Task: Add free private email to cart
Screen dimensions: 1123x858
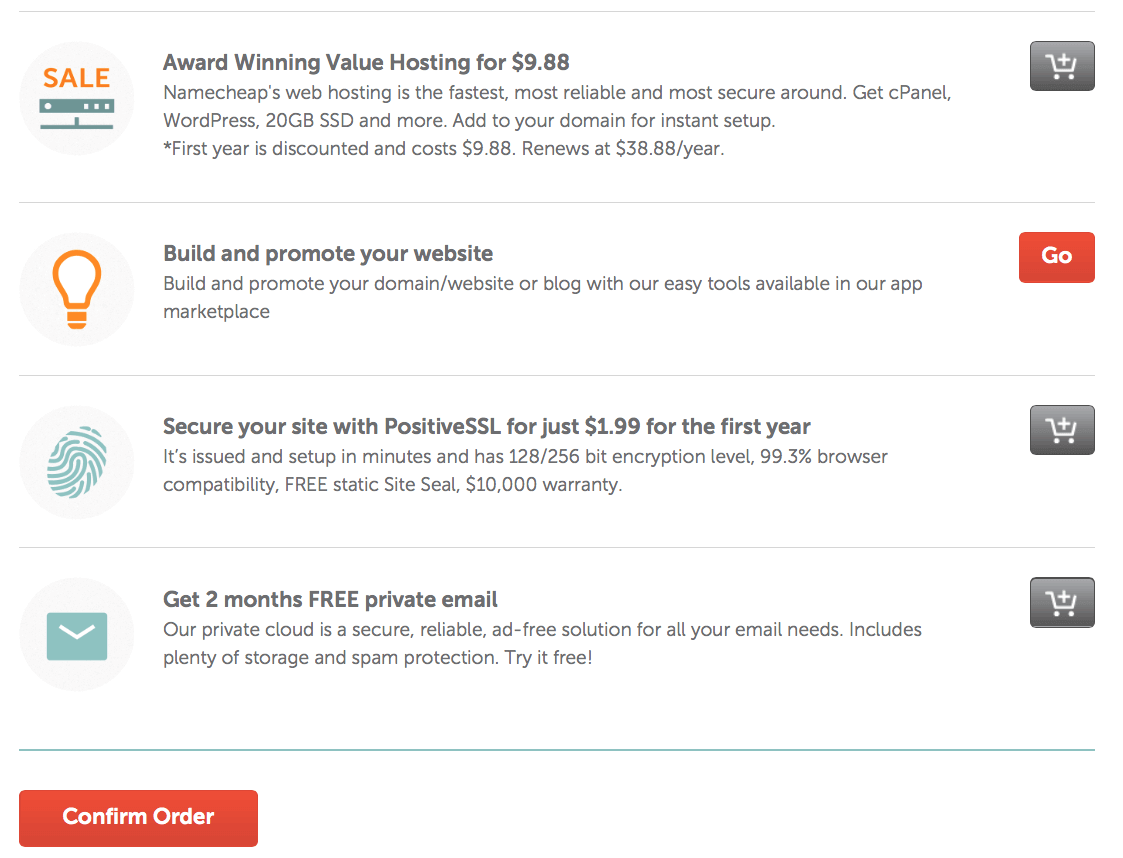Action: (x=1061, y=602)
